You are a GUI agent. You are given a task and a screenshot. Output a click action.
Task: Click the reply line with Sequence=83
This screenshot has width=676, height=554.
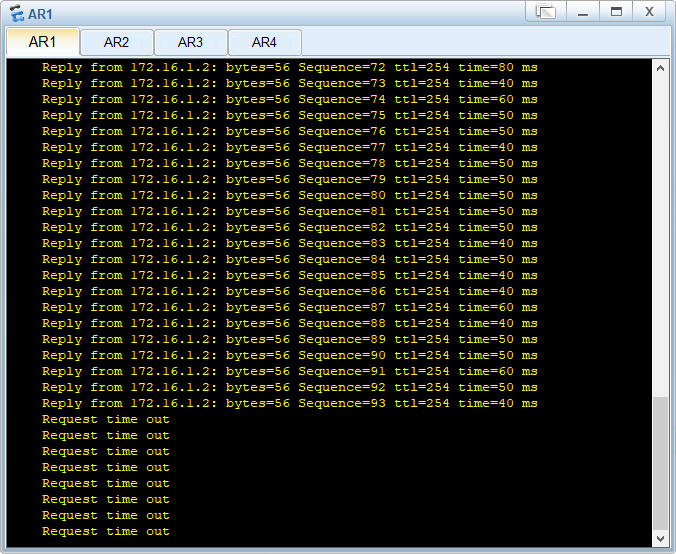290,243
